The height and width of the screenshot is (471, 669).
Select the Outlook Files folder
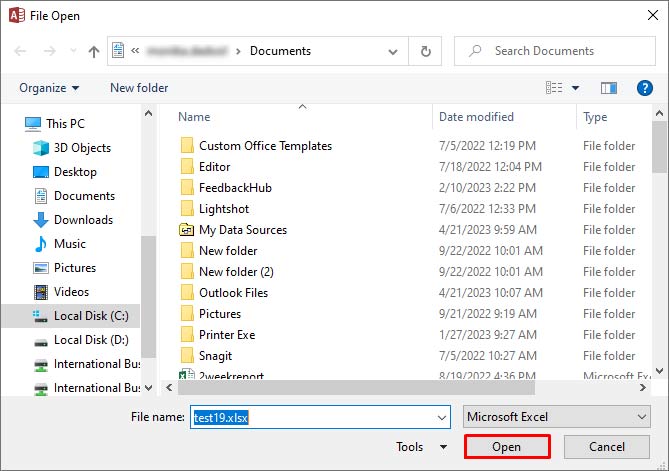233,293
